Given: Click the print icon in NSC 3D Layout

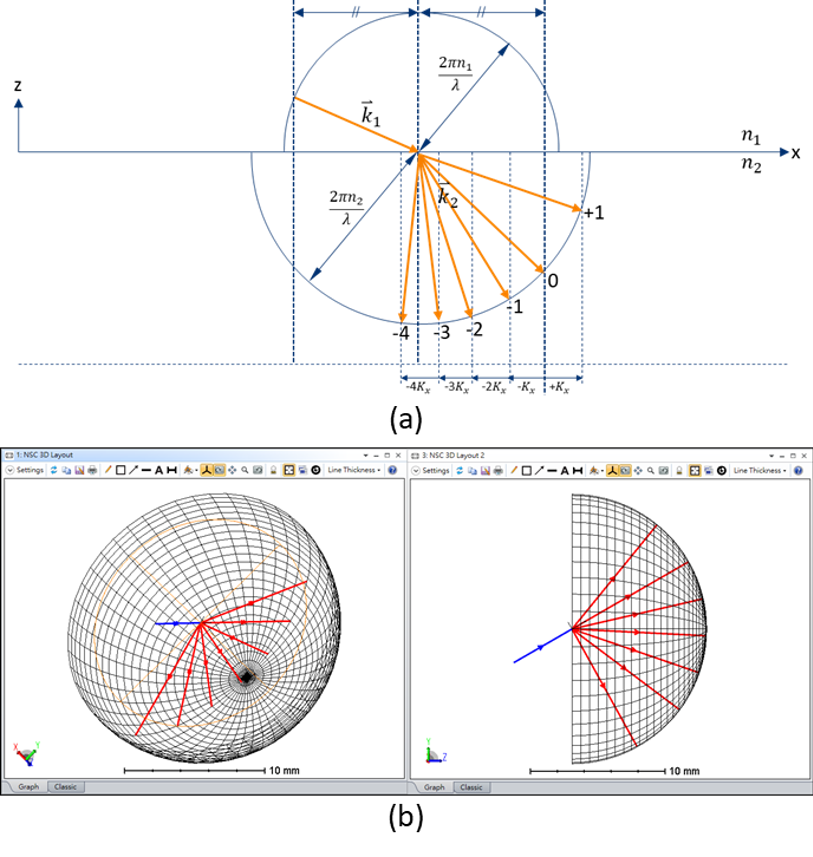Looking at the screenshot, I should pos(92,470).
